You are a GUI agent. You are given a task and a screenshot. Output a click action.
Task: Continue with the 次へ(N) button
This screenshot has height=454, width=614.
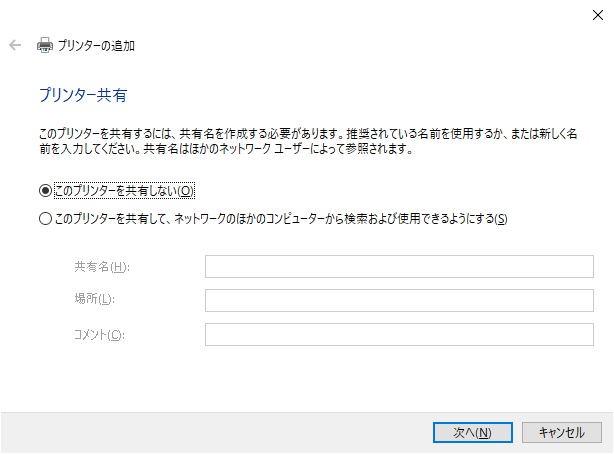click(473, 432)
